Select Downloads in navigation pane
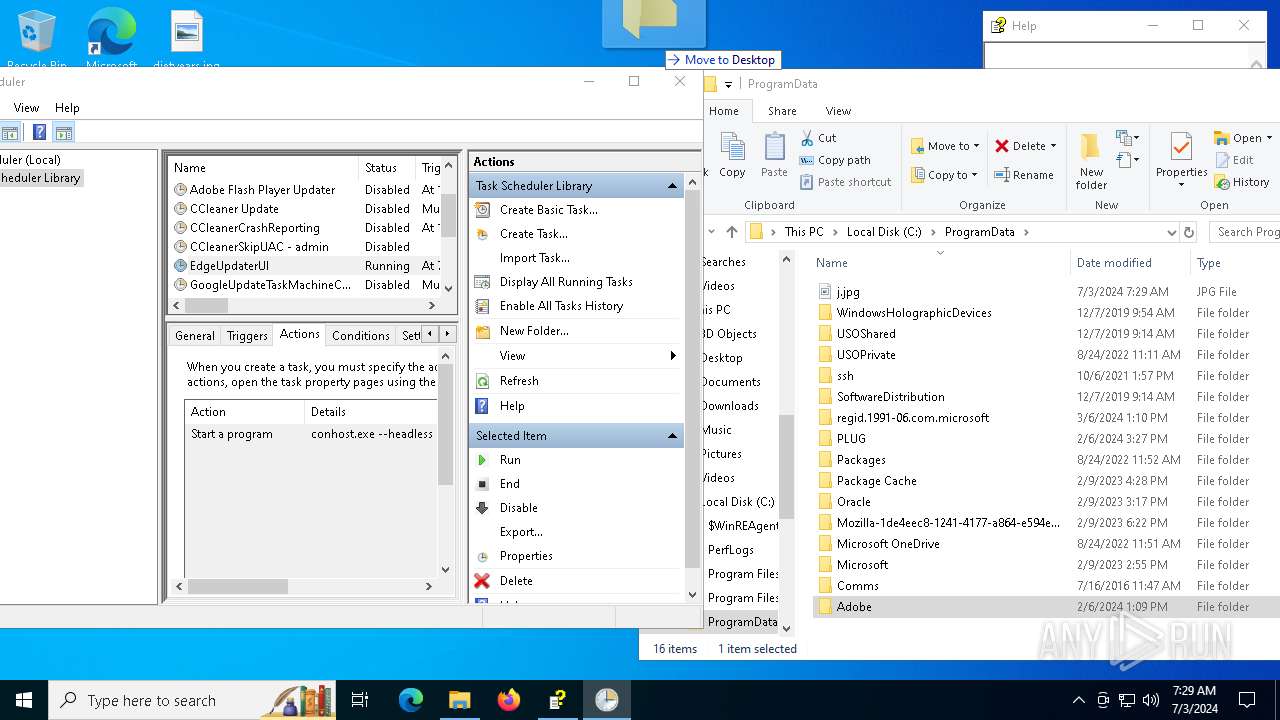This screenshot has height=720, width=1280. 731,406
